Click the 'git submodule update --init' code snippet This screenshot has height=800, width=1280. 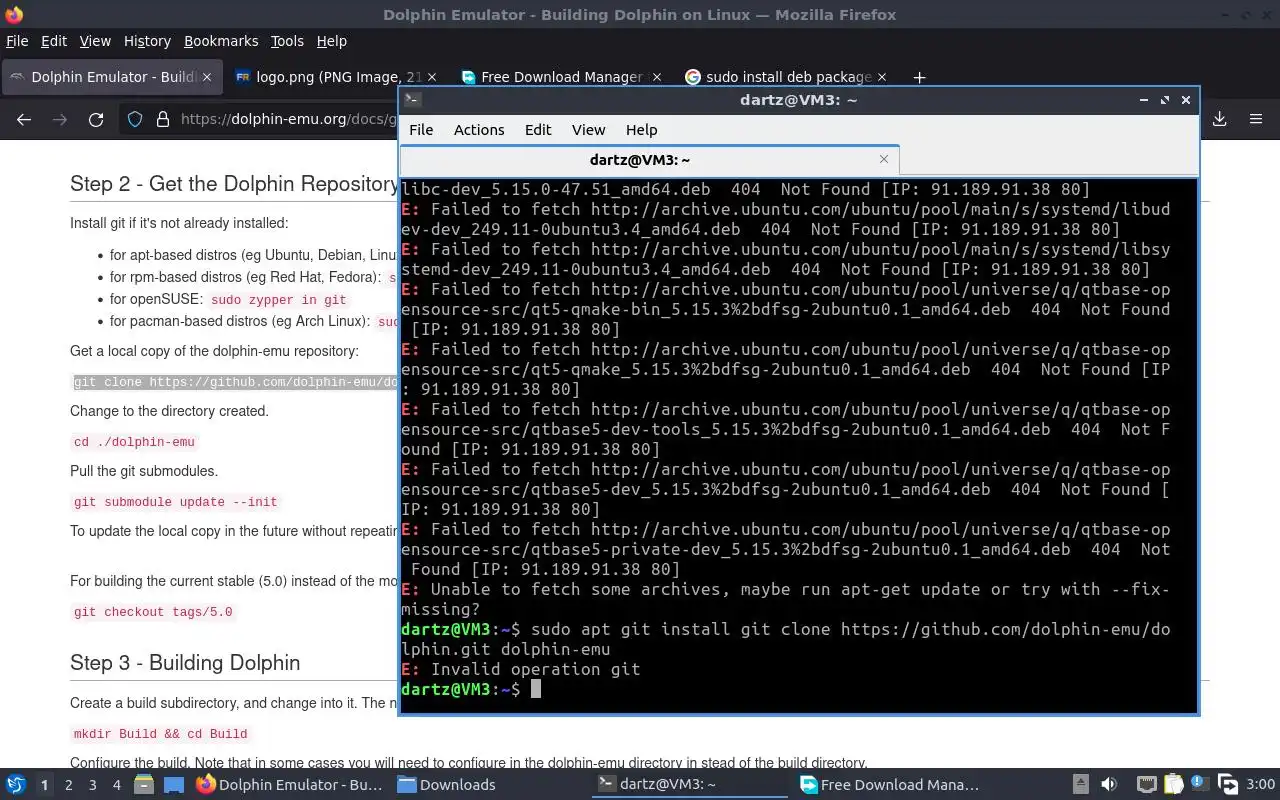pyautogui.click(x=176, y=502)
